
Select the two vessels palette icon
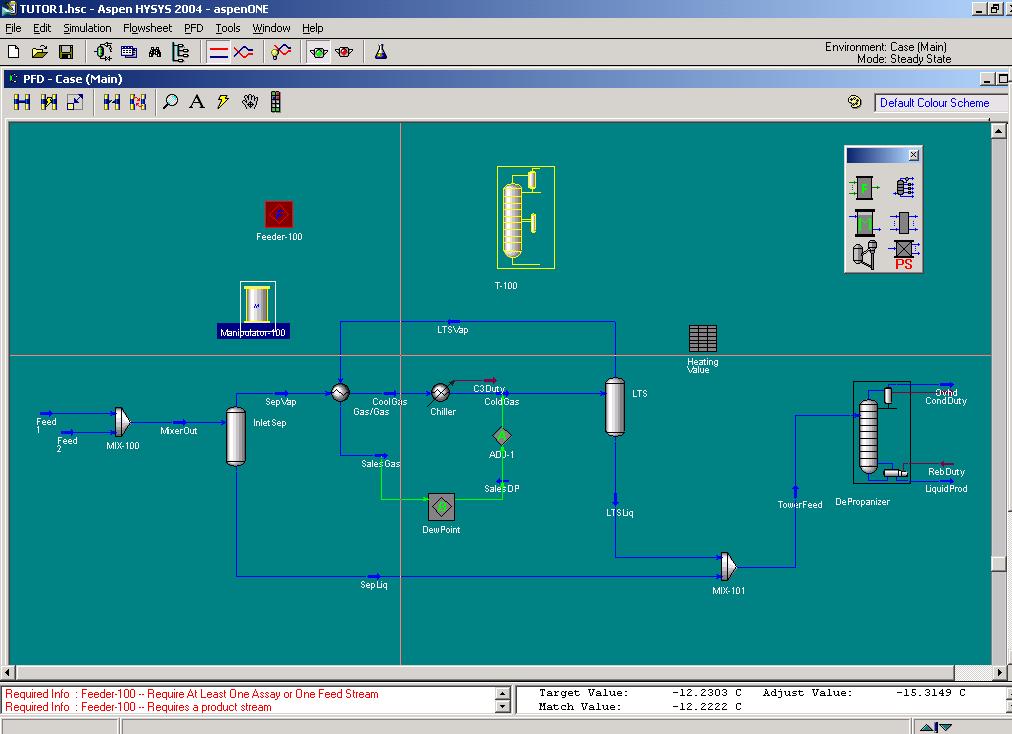864,255
